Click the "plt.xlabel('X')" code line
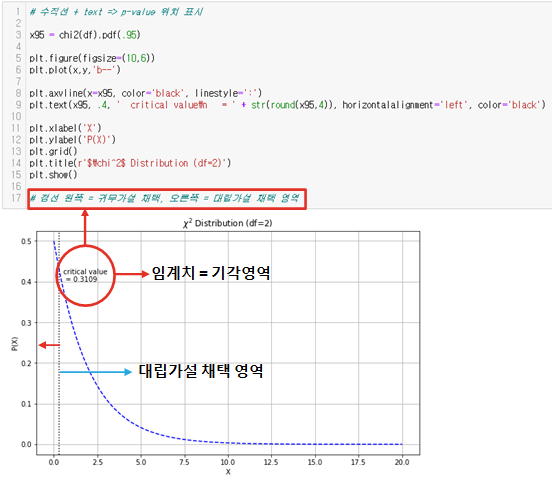Screen dimensions: 552x482 65,128
